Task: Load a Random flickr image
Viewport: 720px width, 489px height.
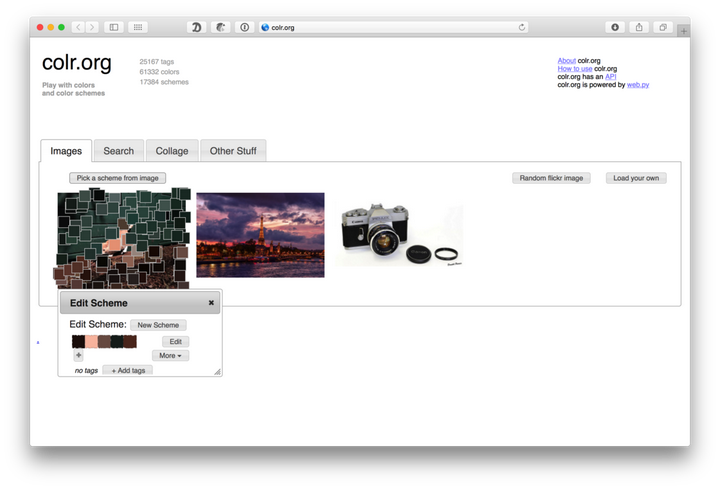Action: coord(551,178)
